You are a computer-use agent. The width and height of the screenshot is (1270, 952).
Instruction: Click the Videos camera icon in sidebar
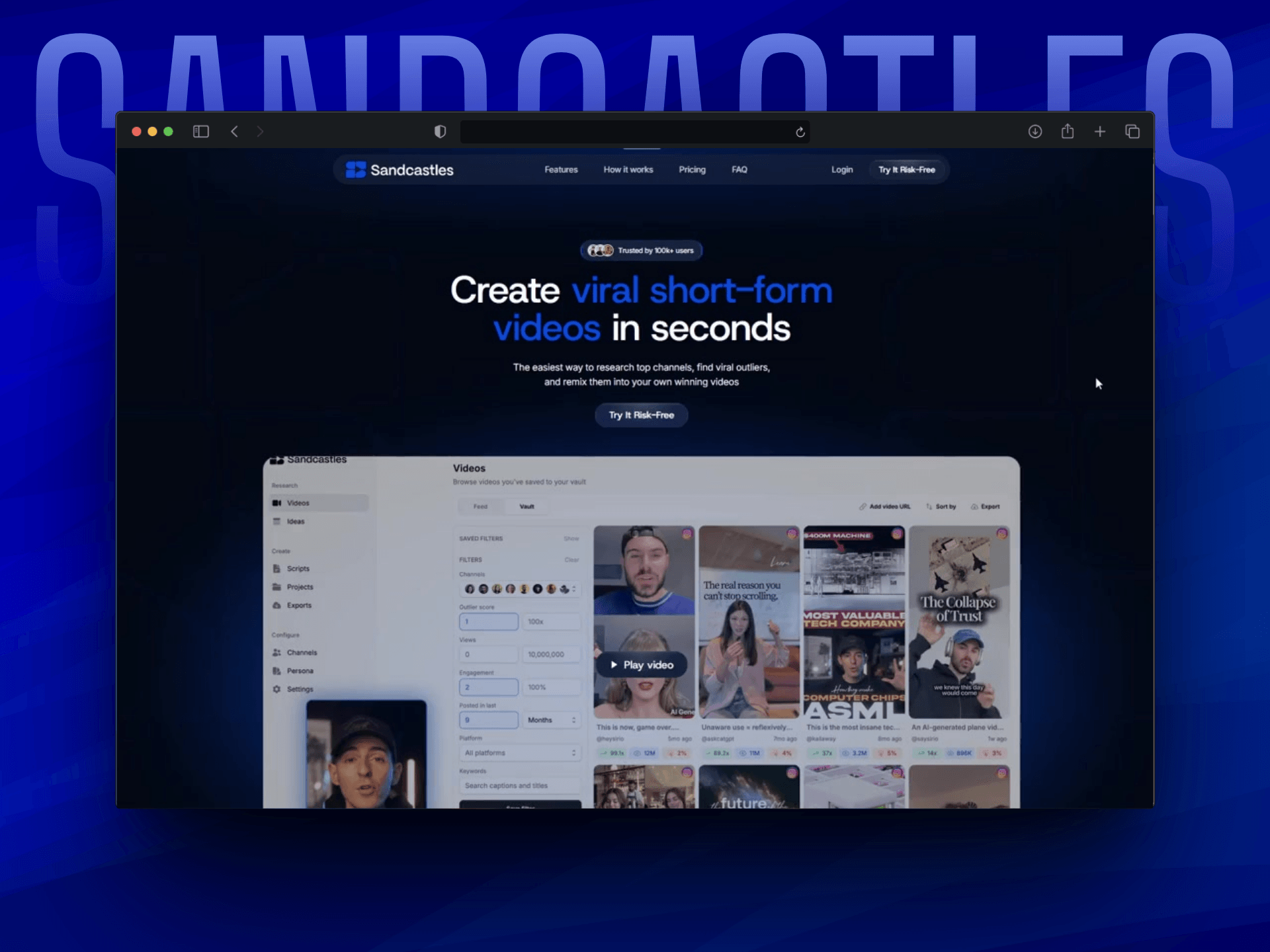coord(276,503)
